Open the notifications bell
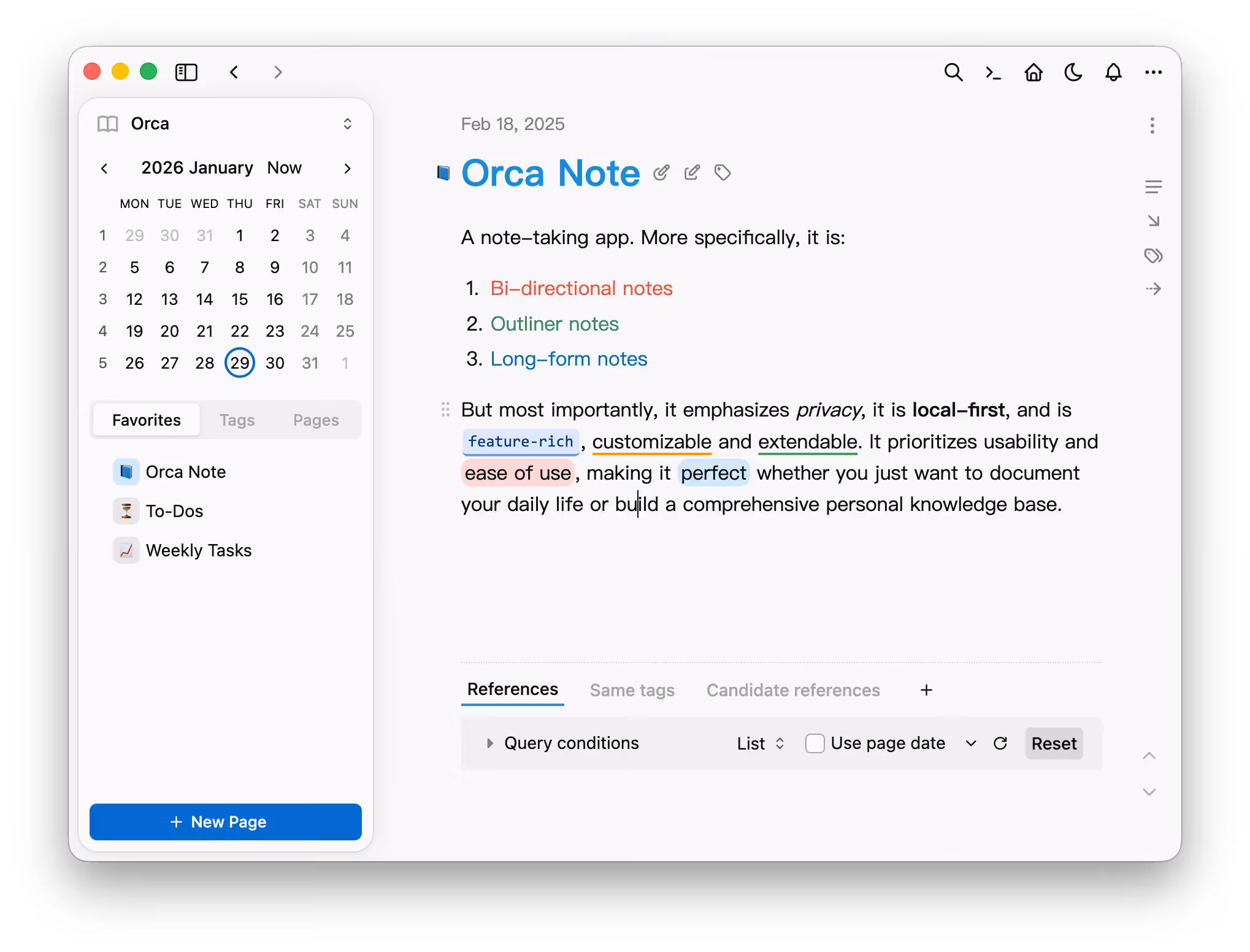Viewport: 1250px width, 952px height. click(x=1113, y=72)
